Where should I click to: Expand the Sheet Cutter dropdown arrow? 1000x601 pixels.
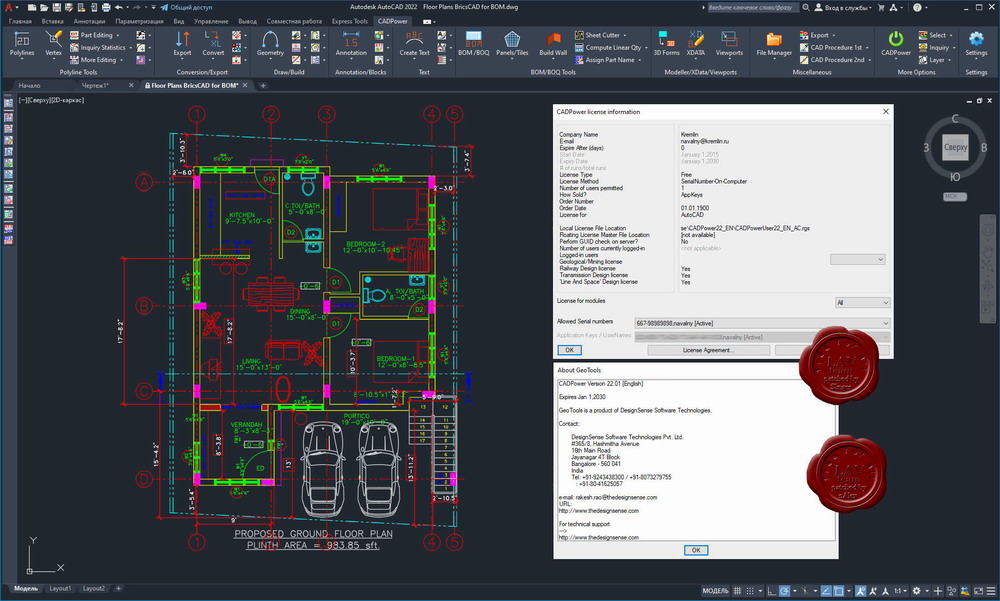[x=624, y=36]
